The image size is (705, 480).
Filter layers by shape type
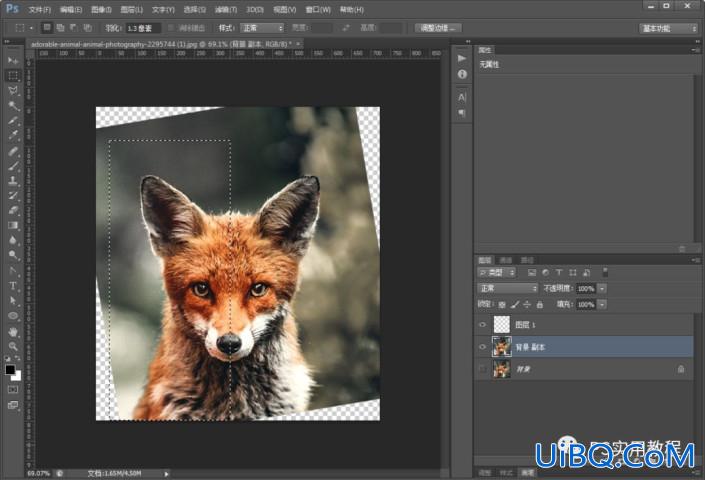pos(573,272)
